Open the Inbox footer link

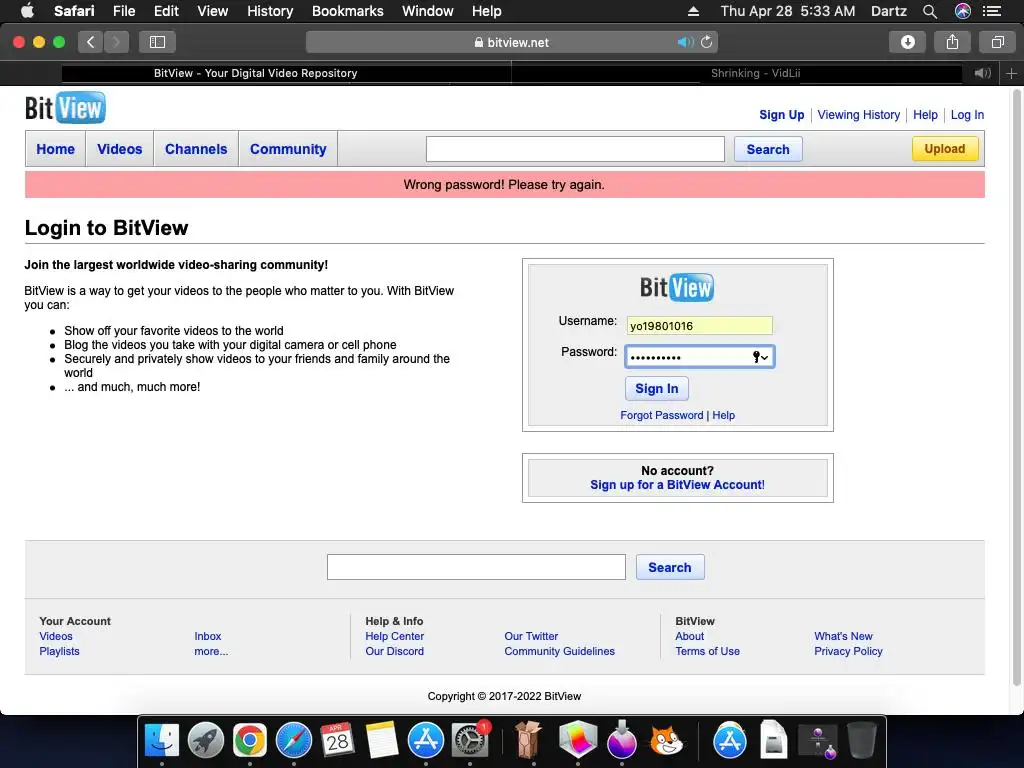click(x=208, y=636)
